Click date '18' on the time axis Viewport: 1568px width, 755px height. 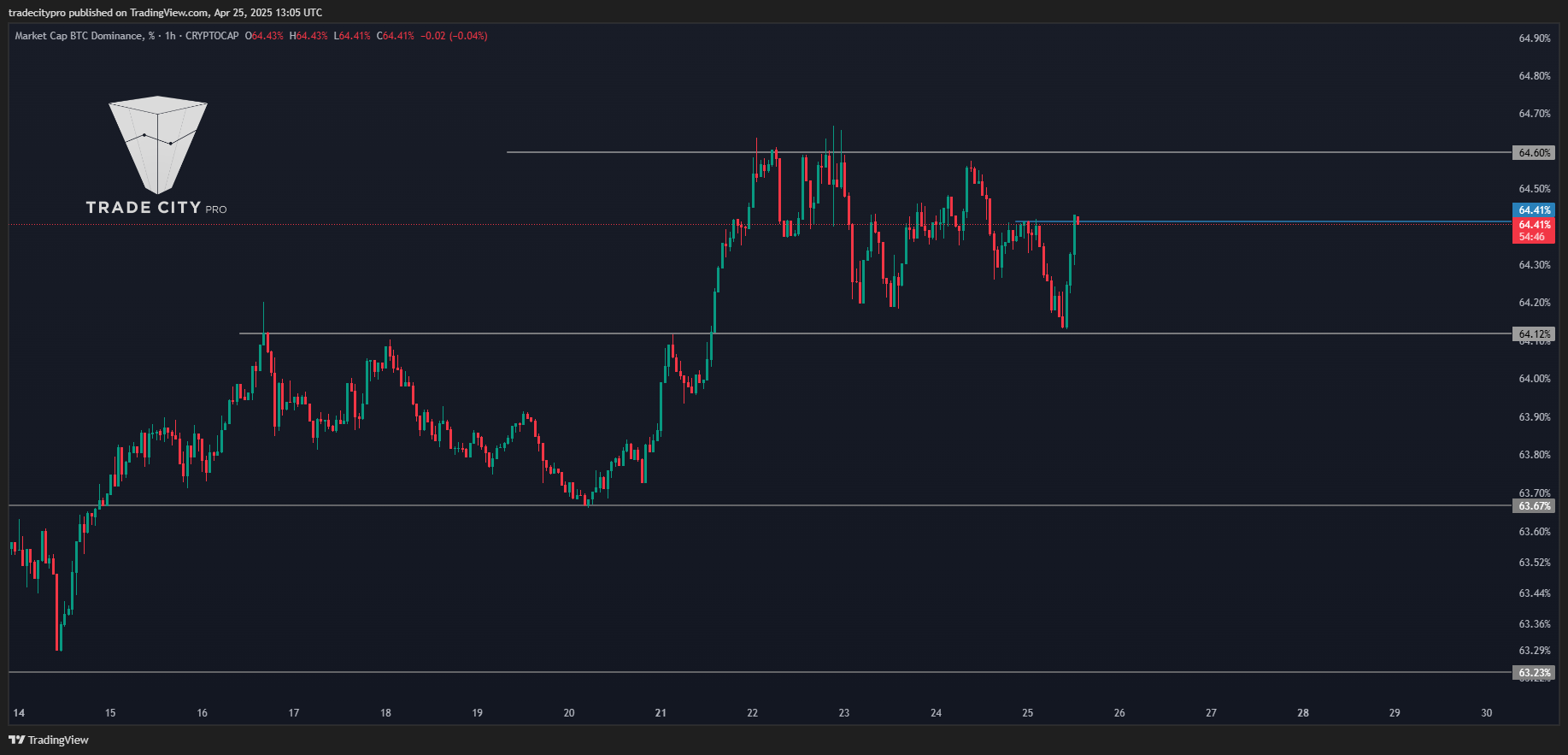point(386,713)
